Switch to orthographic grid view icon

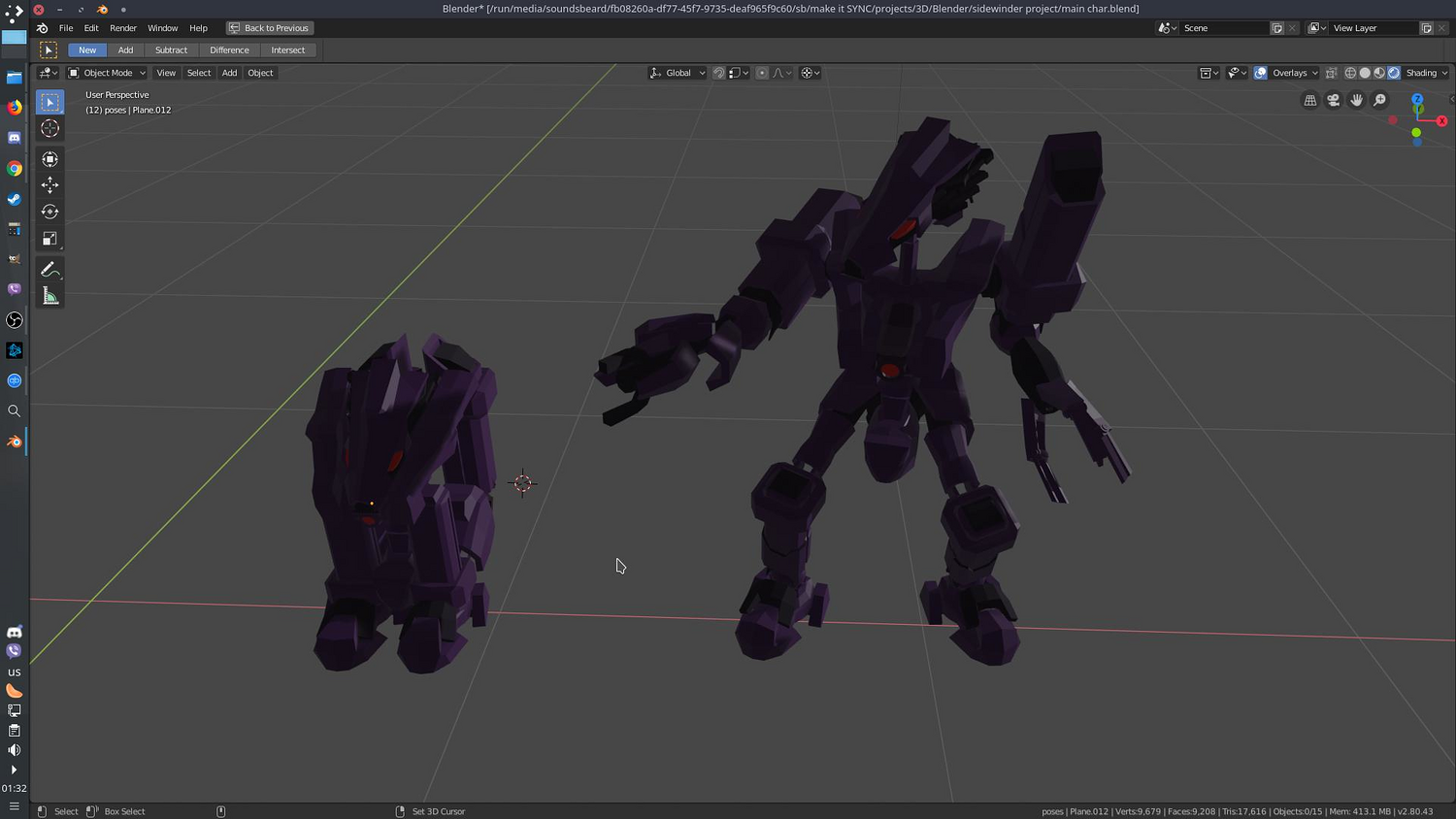[x=1310, y=100]
